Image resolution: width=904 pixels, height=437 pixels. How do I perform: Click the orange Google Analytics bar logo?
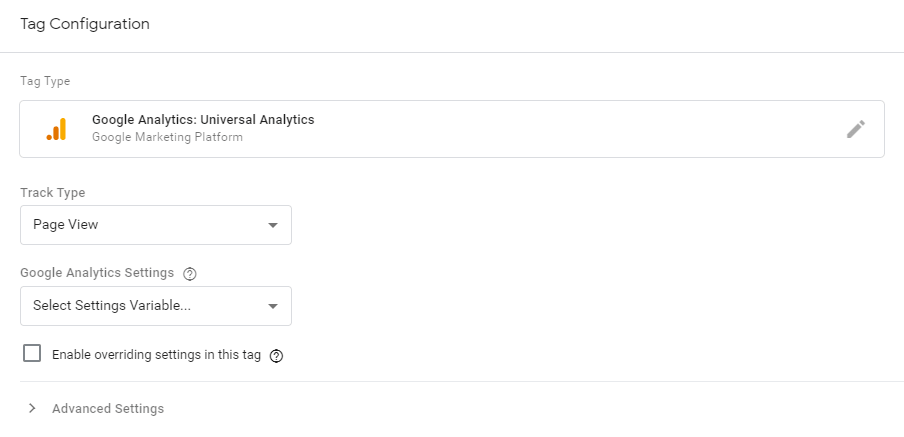coord(56,129)
